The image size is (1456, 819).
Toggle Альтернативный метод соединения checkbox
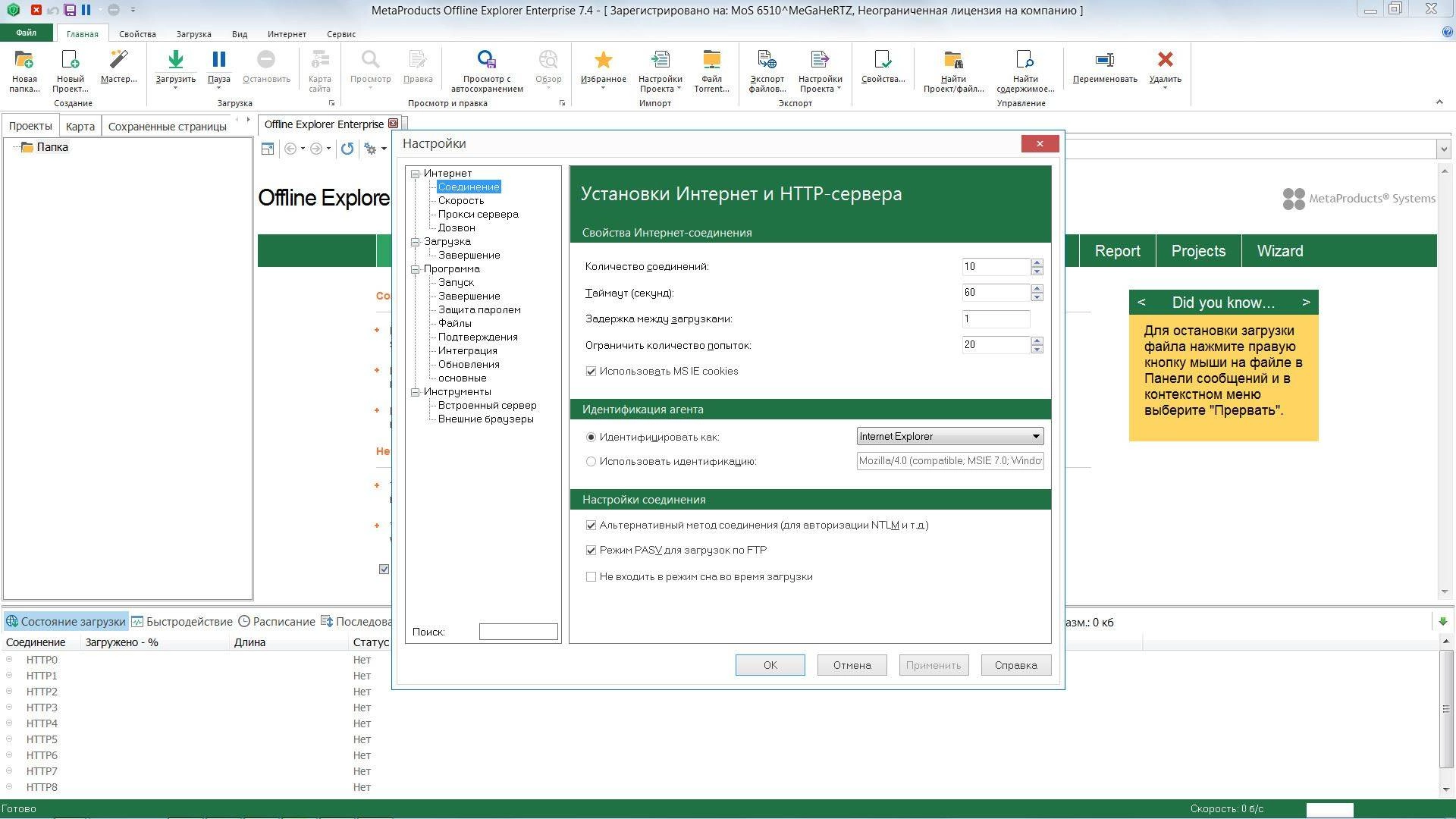[591, 525]
